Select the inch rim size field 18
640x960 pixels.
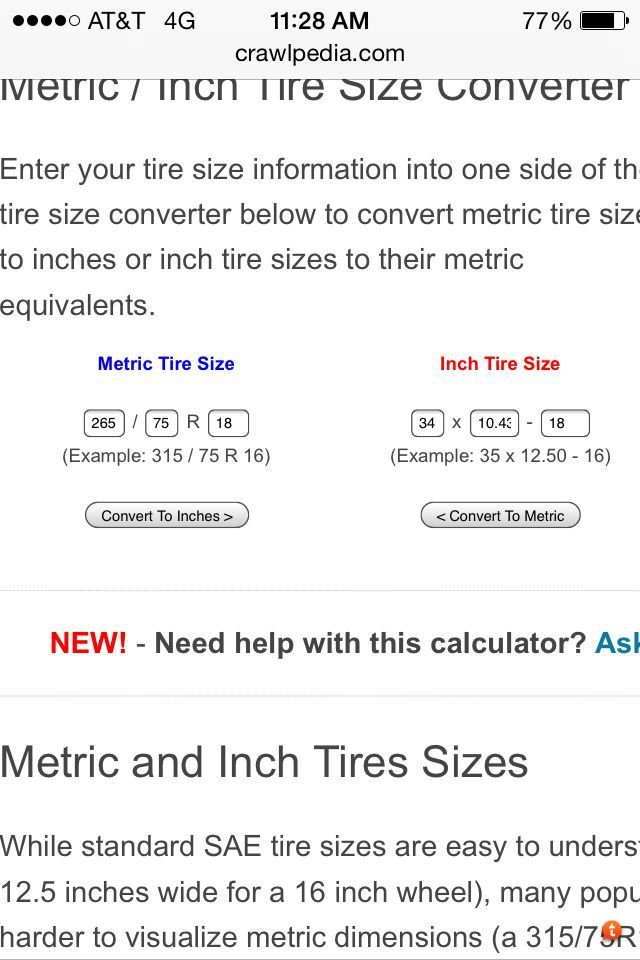(565, 423)
